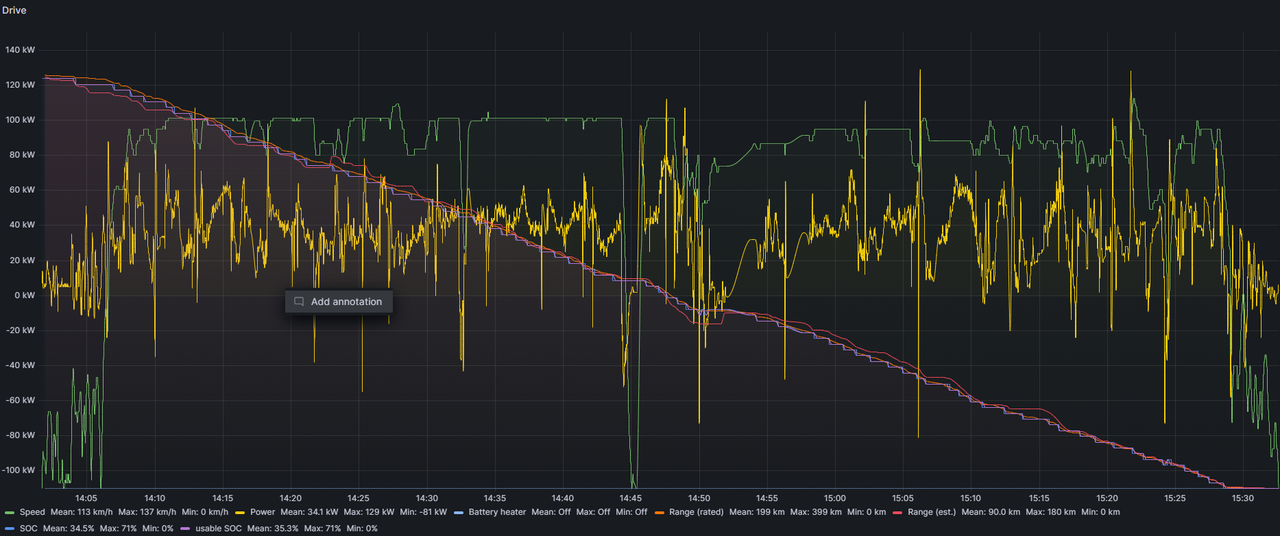Click the 60 kW y-axis label
1280x536 pixels.
[x=22, y=190]
